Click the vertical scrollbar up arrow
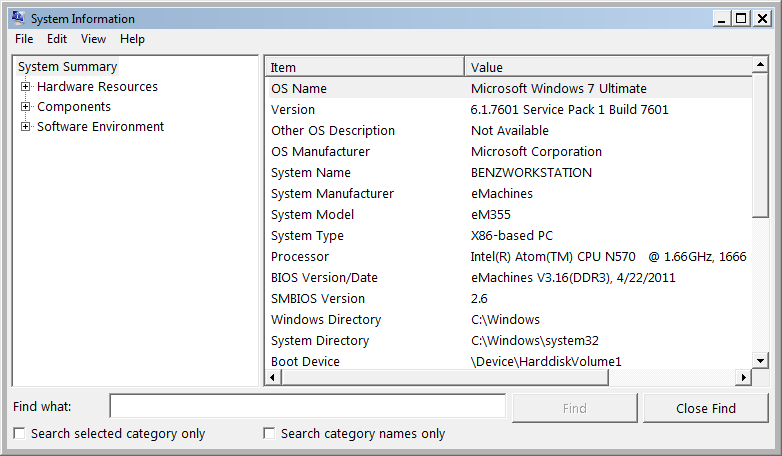The width and height of the screenshot is (782, 456). point(760,64)
